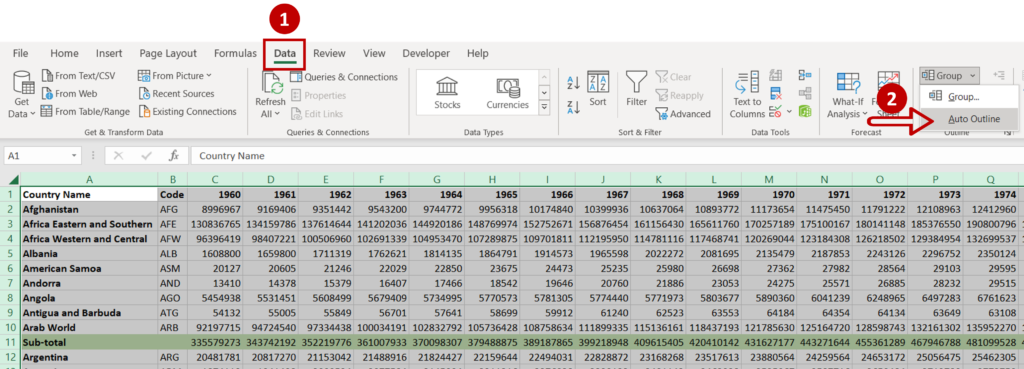The height and width of the screenshot is (369, 1024).
Task: Cancel the formula bar entry
Action: click(118, 156)
